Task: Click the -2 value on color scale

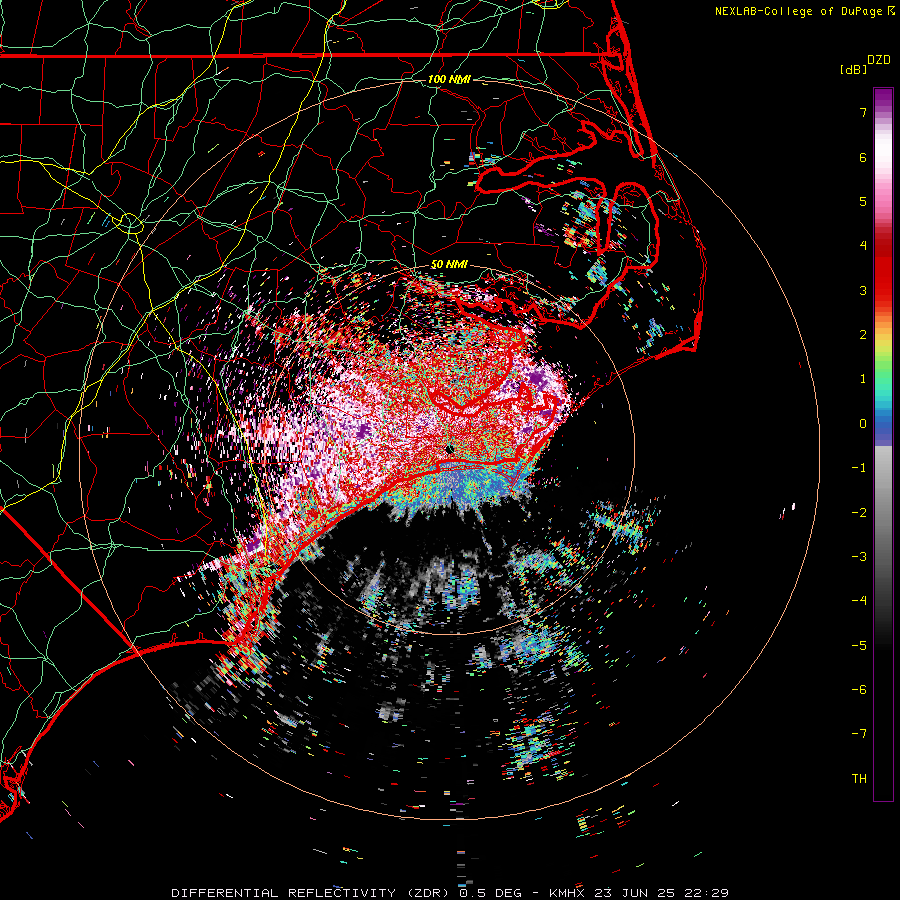Action: [x=859, y=513]
